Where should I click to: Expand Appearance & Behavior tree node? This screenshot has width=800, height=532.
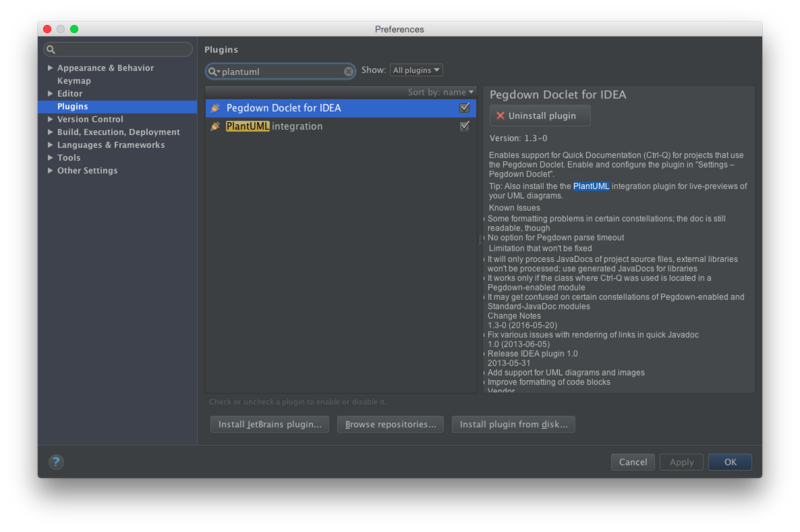coord(50,68)
